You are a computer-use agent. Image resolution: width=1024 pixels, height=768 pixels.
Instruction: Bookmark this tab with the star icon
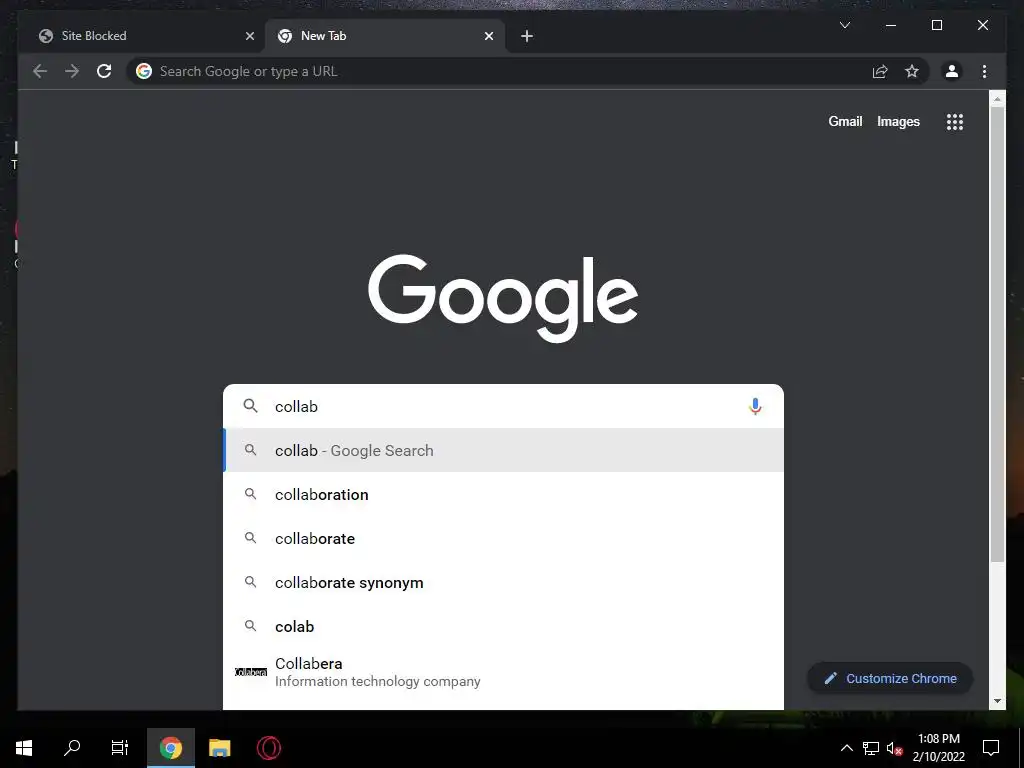point(912,71)
